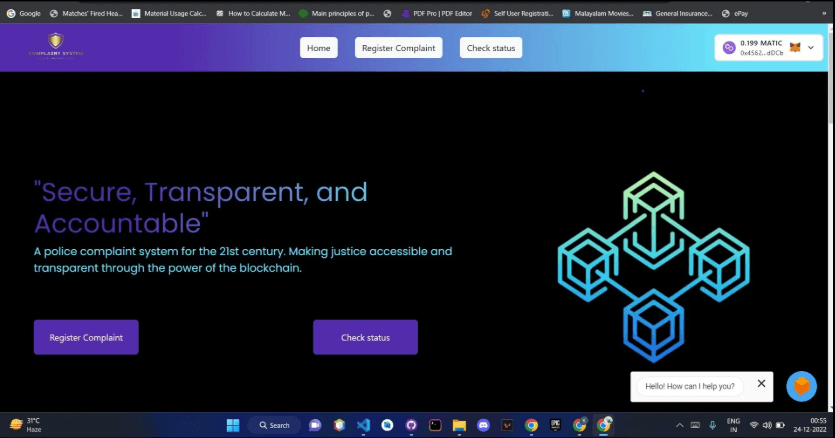Click the MetaMask fox icon
The image size is (835, 438).
[x=795, y=47]
